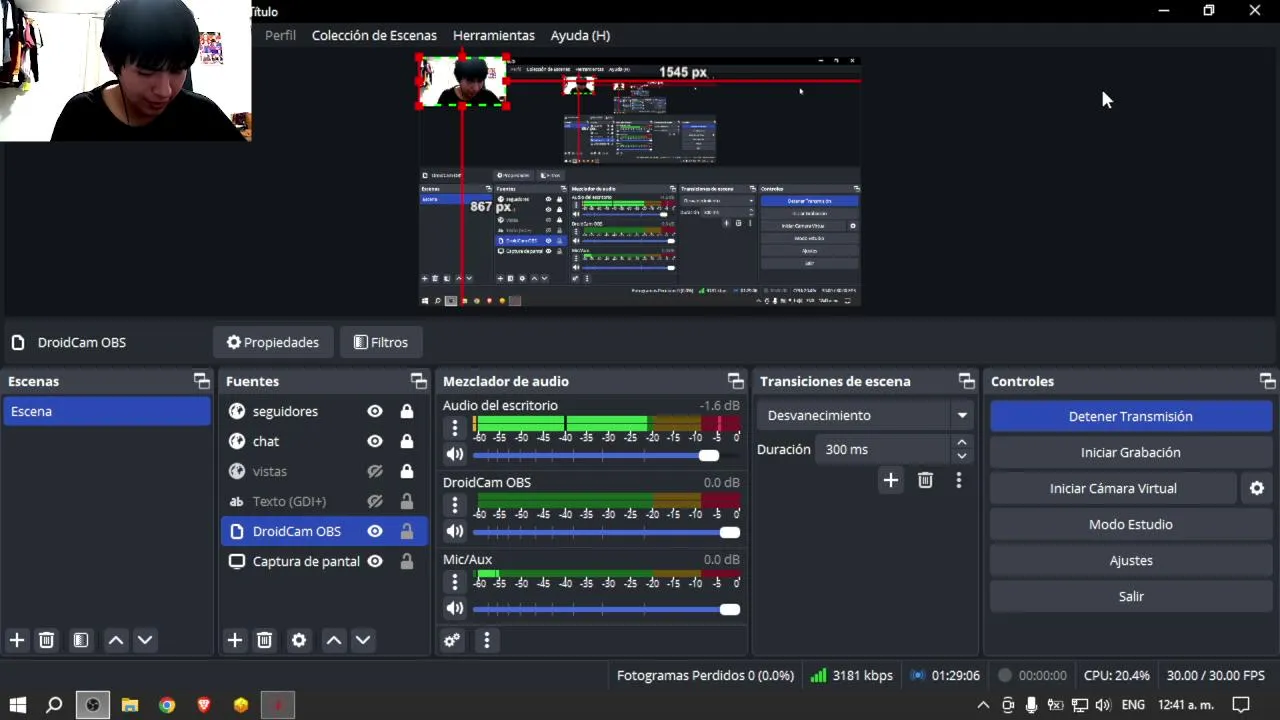Lock the DroidCam OBS source
This screenshot has height=720, width=1280.
point(407,531)
